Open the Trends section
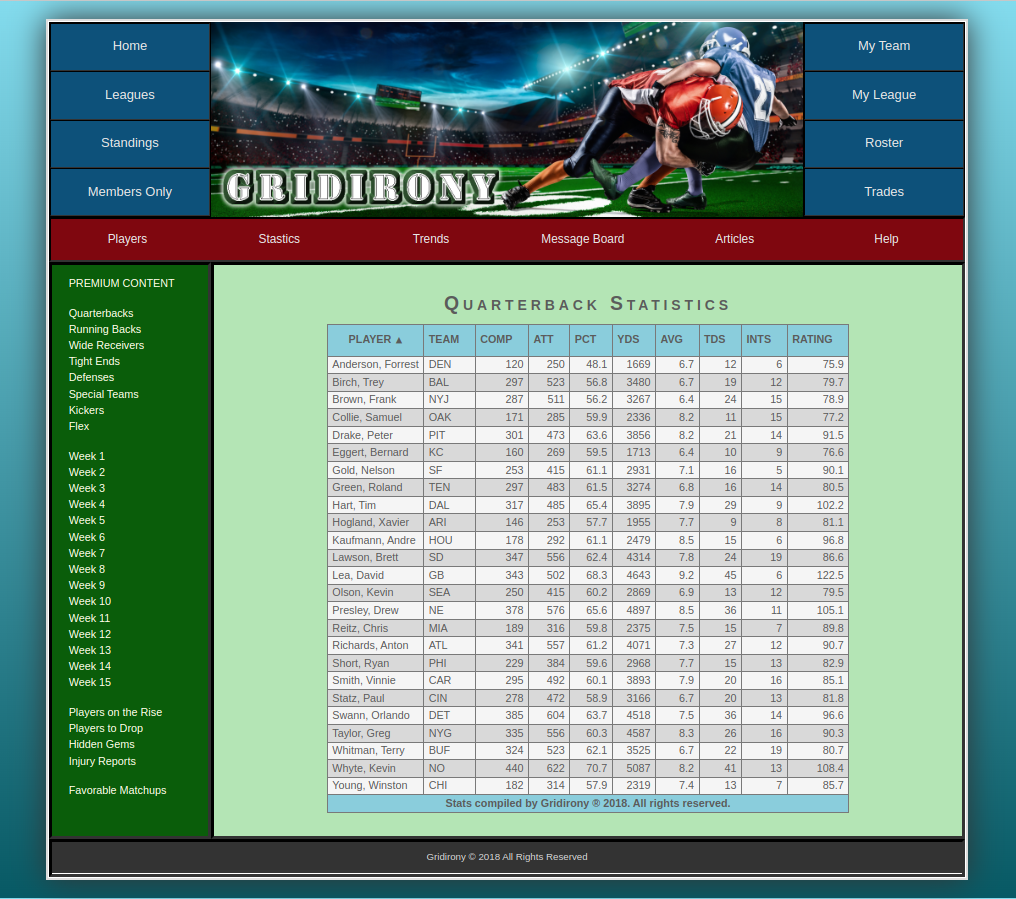The height and width of the screenshot is (899, 1016). pos(431,239)
